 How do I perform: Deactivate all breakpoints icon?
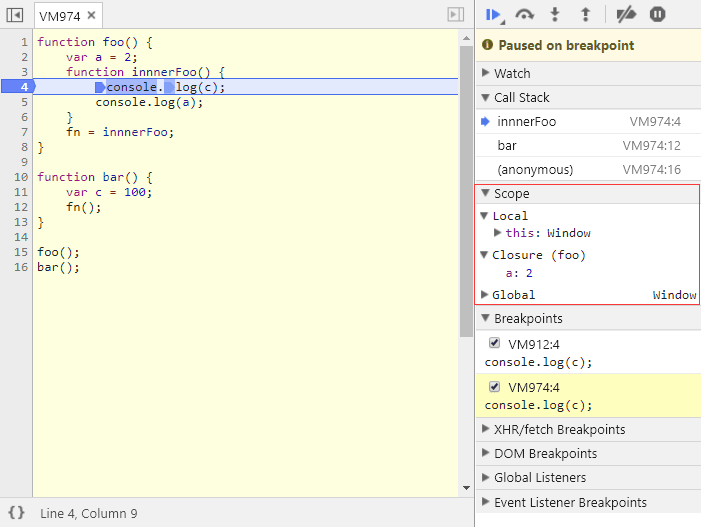click(x=625, y=14)
